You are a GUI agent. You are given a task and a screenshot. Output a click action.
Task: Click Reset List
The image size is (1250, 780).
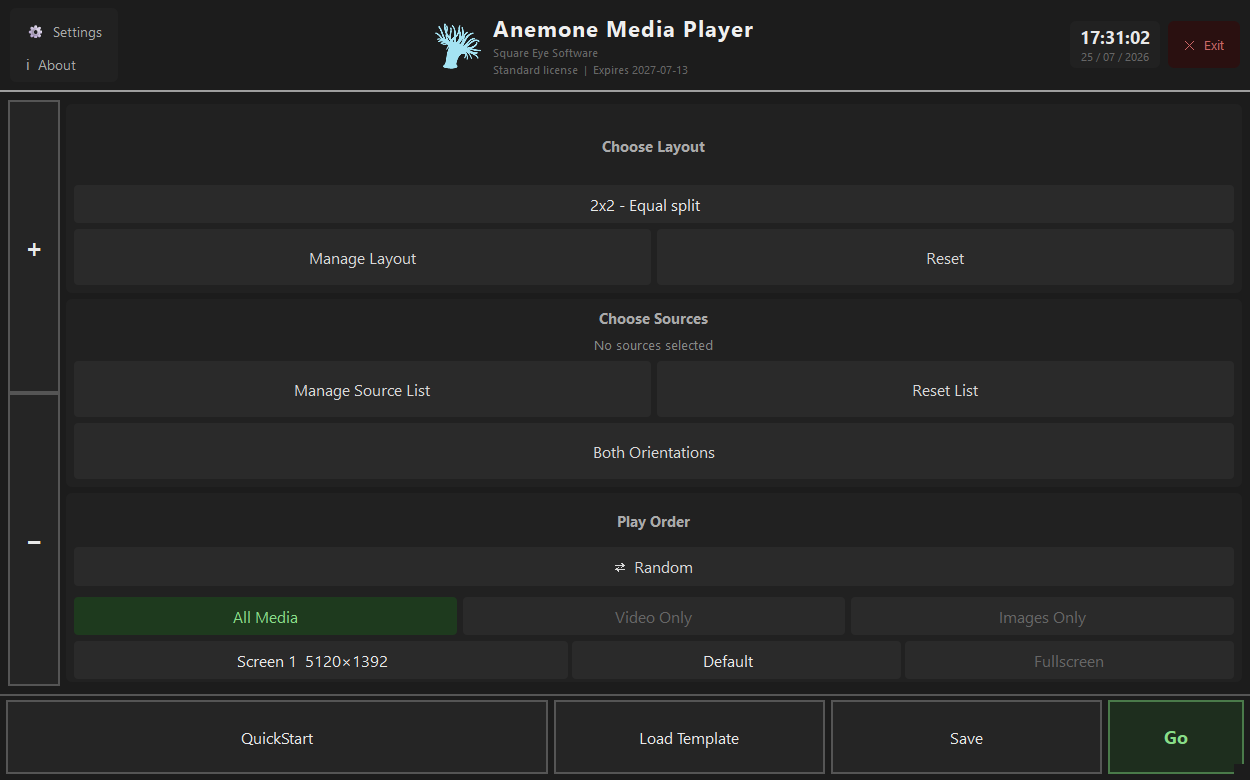(x=945, y=391)
